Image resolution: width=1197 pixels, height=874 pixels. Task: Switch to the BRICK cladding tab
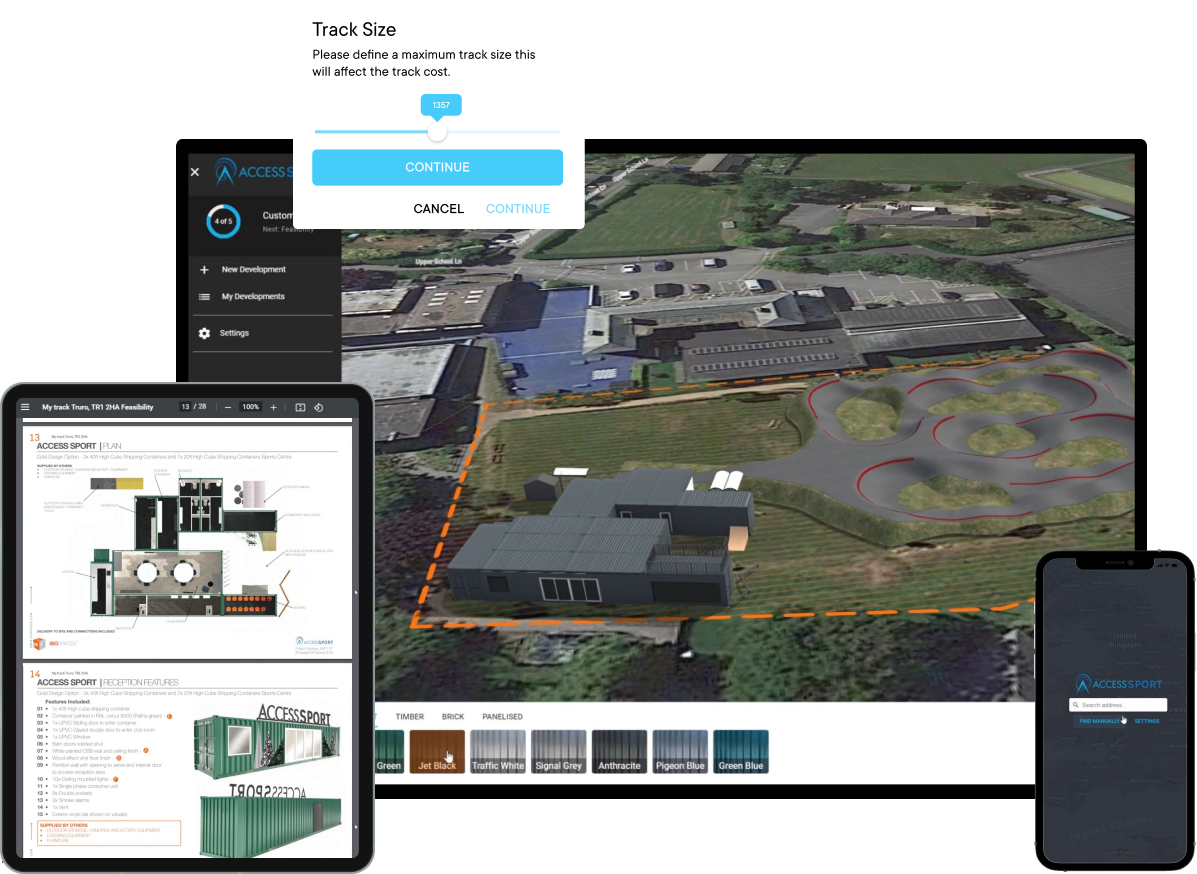[x=453, y=717]
